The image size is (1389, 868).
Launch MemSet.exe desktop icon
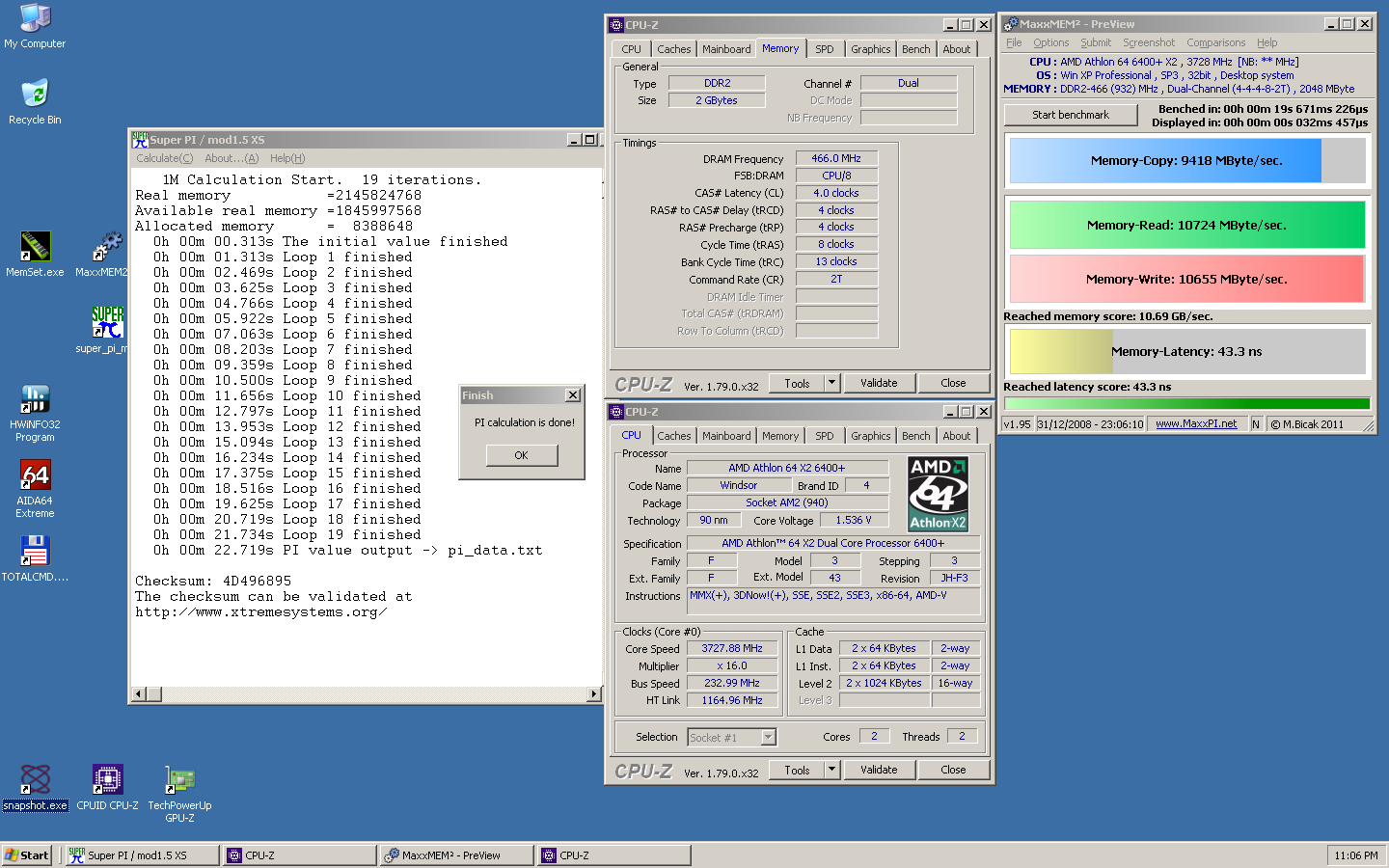click(x=35, y=255)
